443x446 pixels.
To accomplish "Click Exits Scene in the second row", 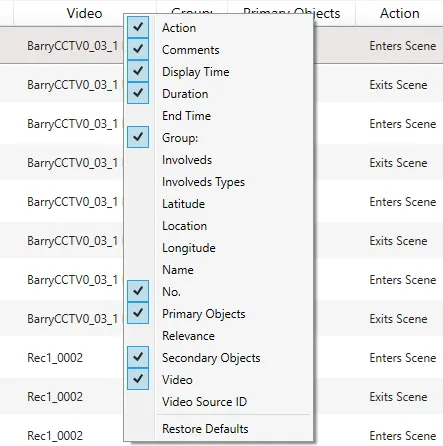I will pos(398,85).
